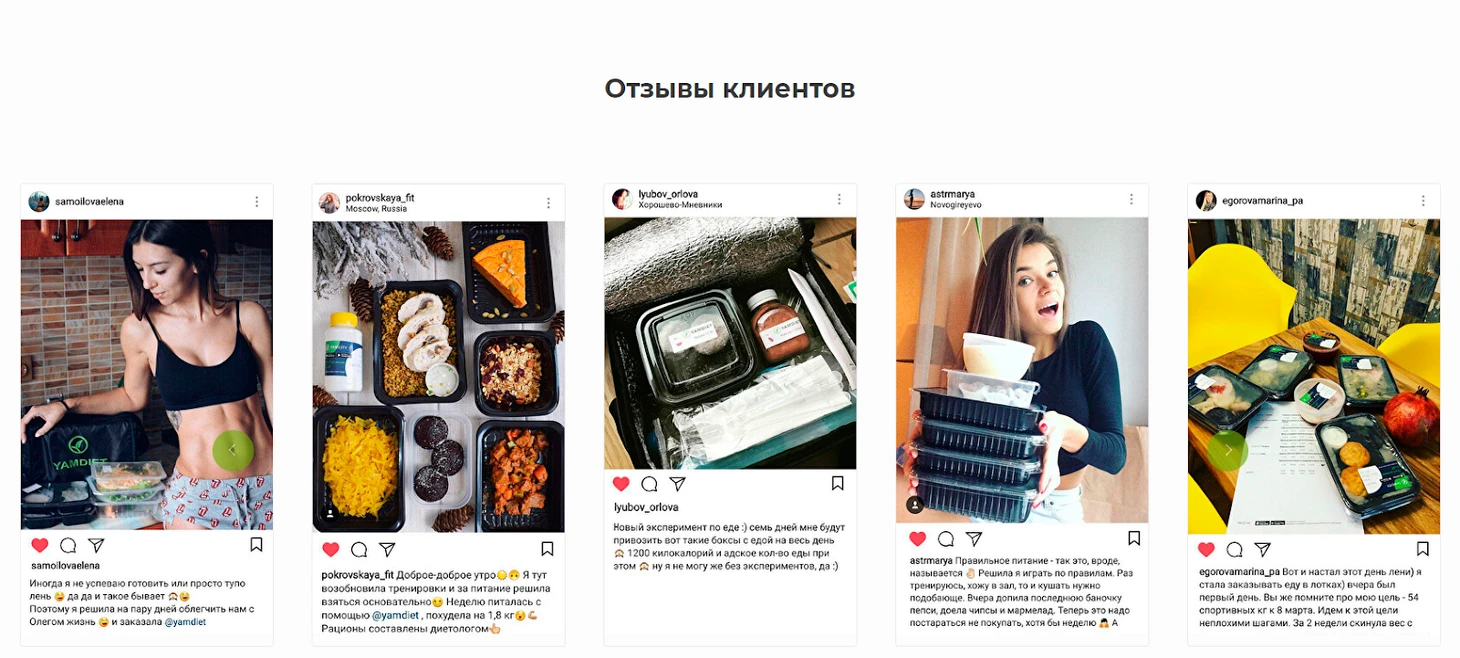The height and width of the screenshot is (658, 1460).
Task: Open three-dot menu on lyubov_orlova post
Action: (x=839, y=199)
